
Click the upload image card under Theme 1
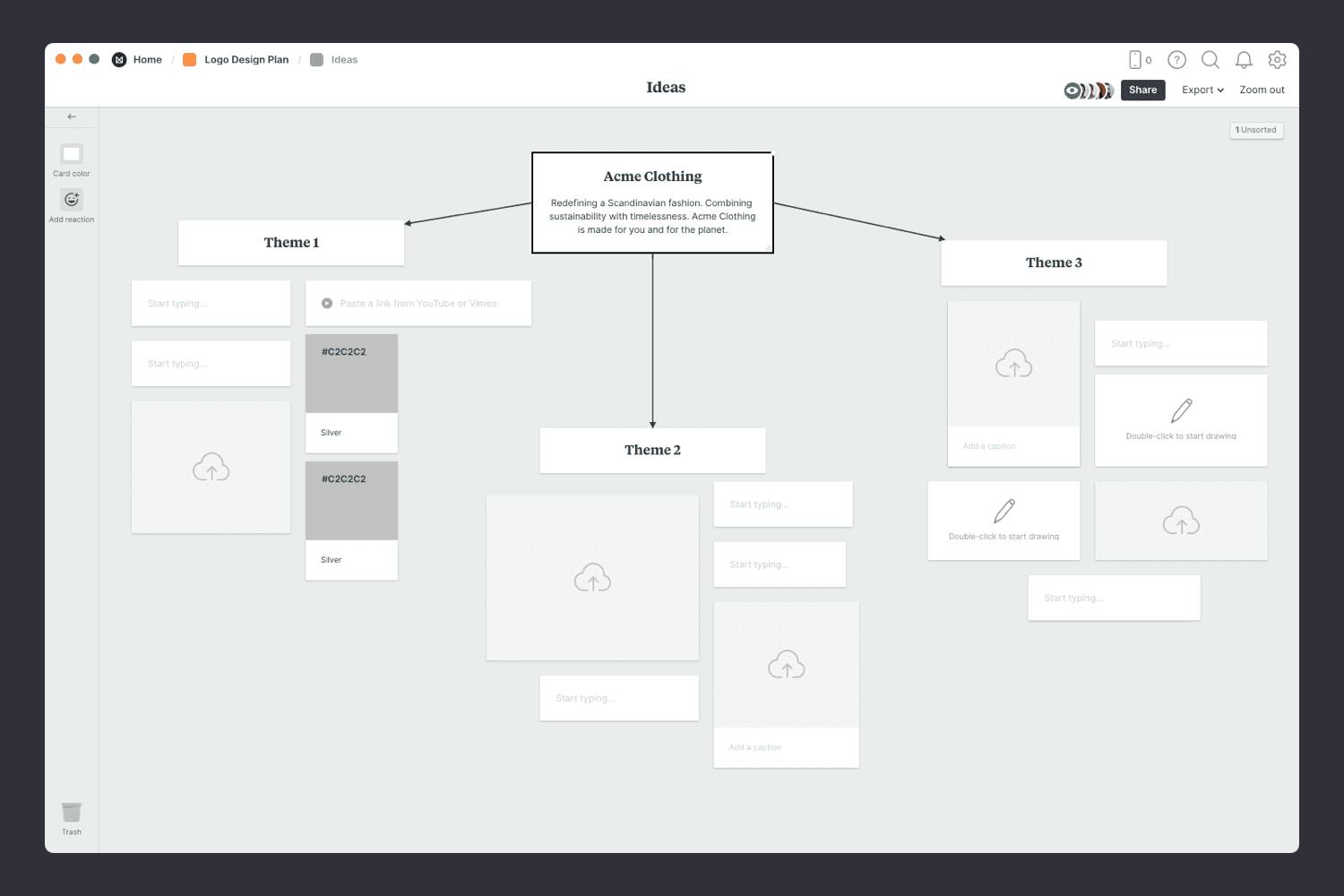[211, 467]
